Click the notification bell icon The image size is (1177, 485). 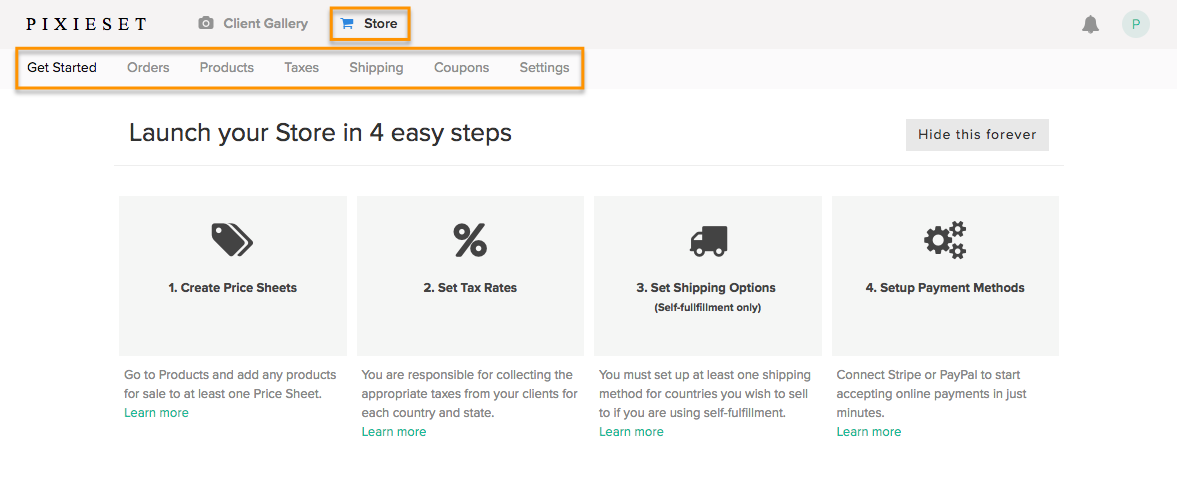[x=1091, y=24]
